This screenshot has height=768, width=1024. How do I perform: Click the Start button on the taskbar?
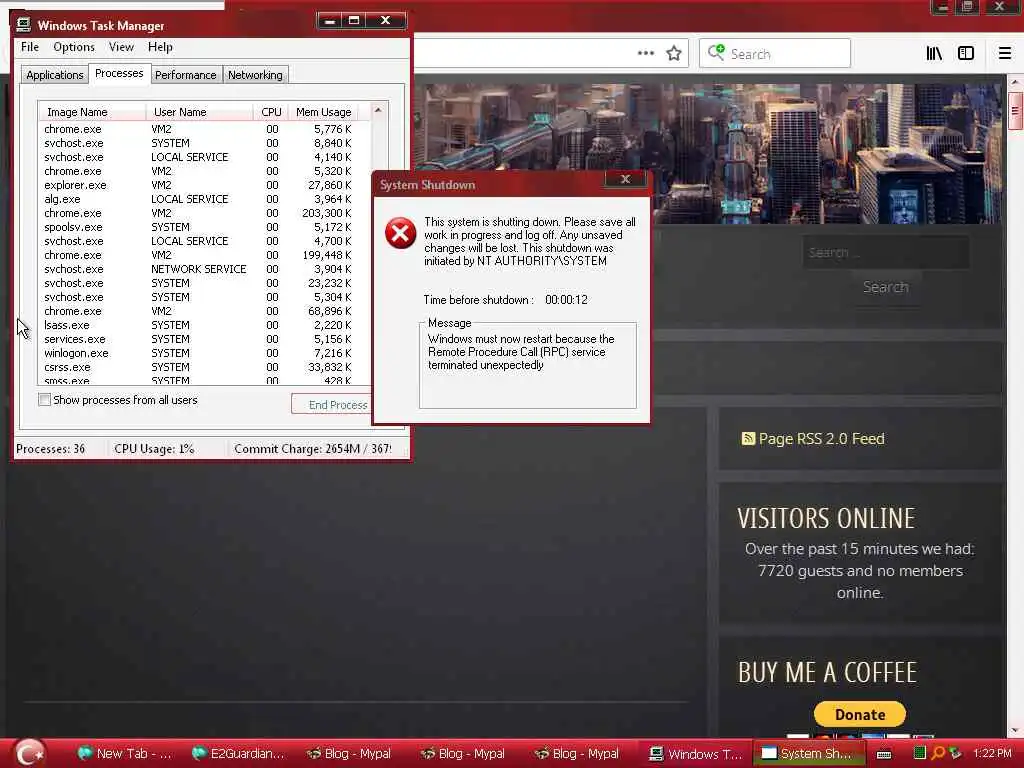[x=29, y=753]
